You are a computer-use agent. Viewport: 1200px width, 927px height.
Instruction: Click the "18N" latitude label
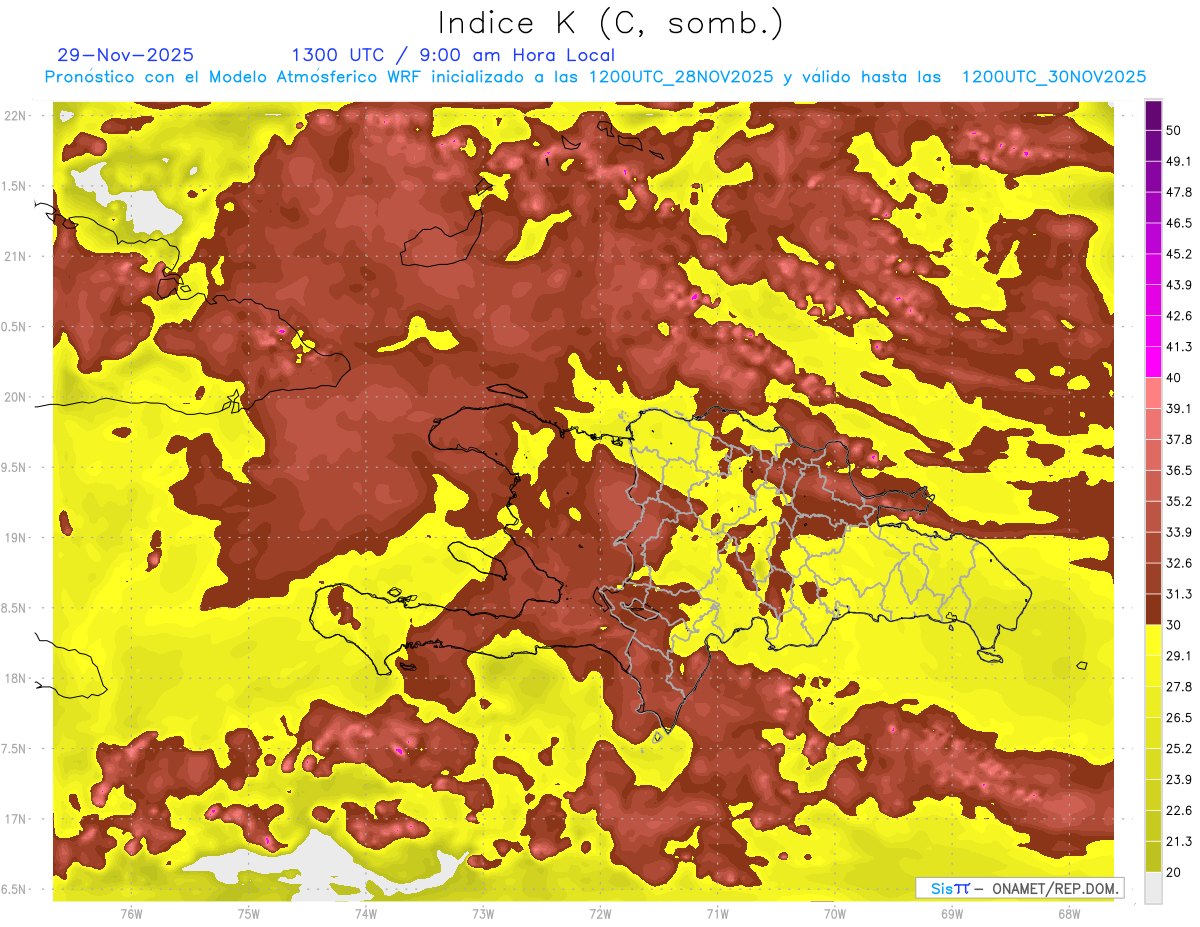(x=17, y=679)
